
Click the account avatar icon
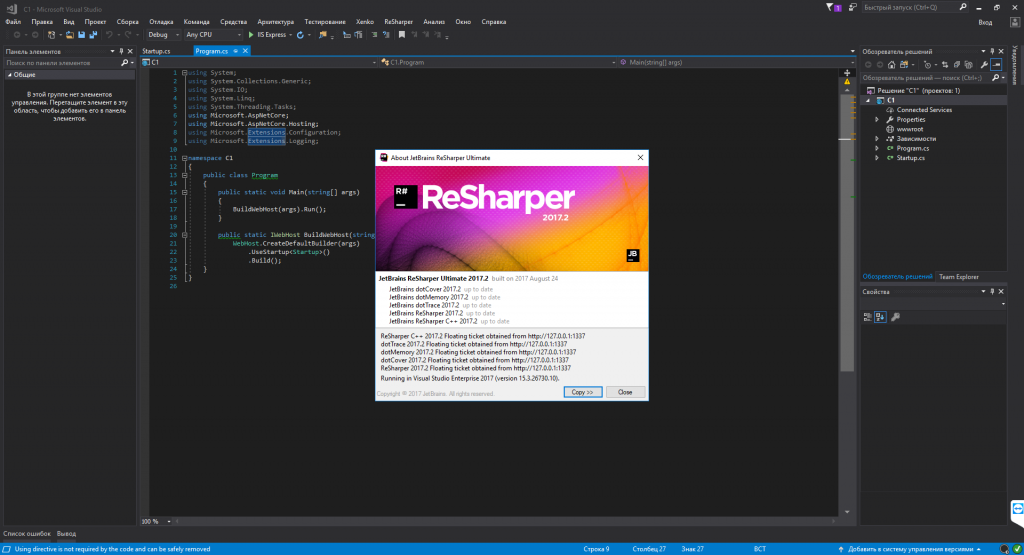pyautogui.click(x=1015, y=22)
